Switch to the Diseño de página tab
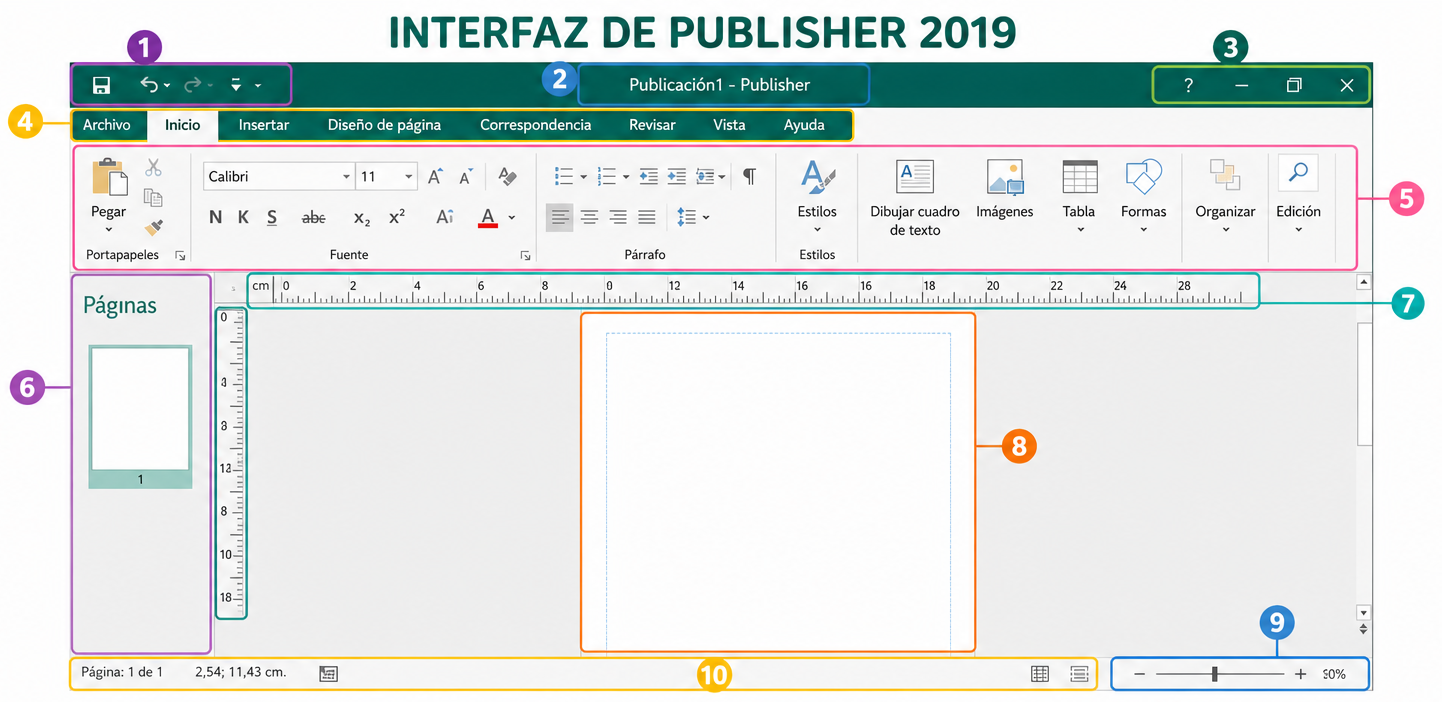The height and width of the screenshot is (702, 1442). (x=384, y=125)
